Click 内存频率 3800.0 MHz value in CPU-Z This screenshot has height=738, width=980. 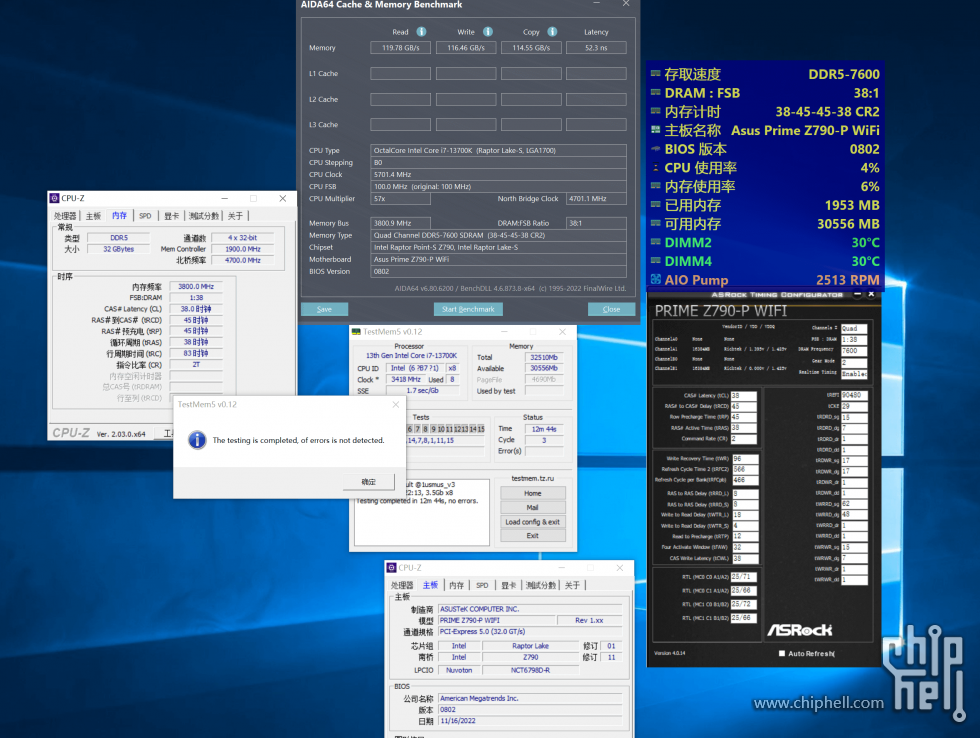(196, 286)
